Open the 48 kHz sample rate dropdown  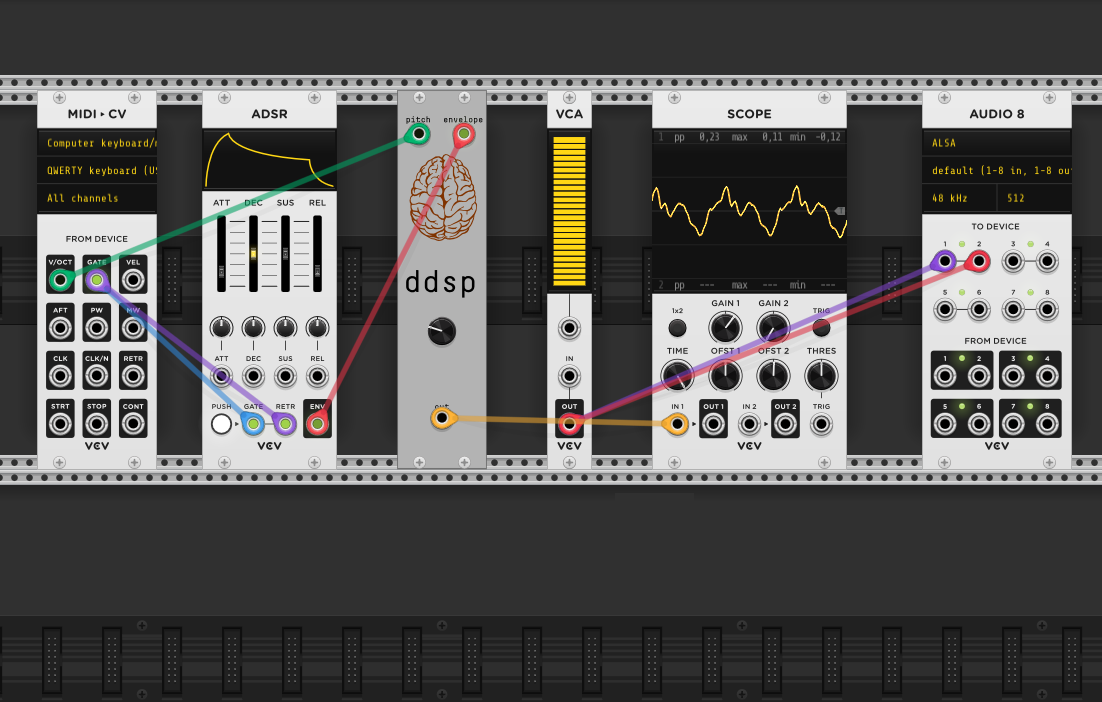point(959,198)
